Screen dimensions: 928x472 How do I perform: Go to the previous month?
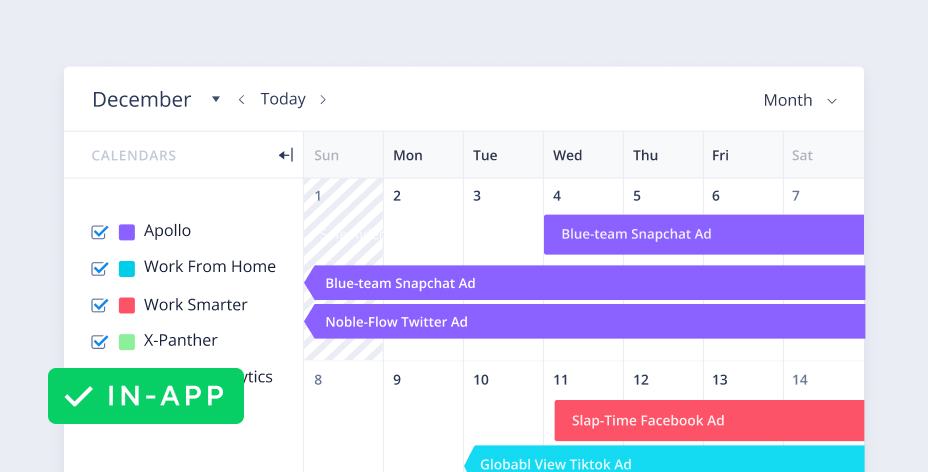coord(241,99)
